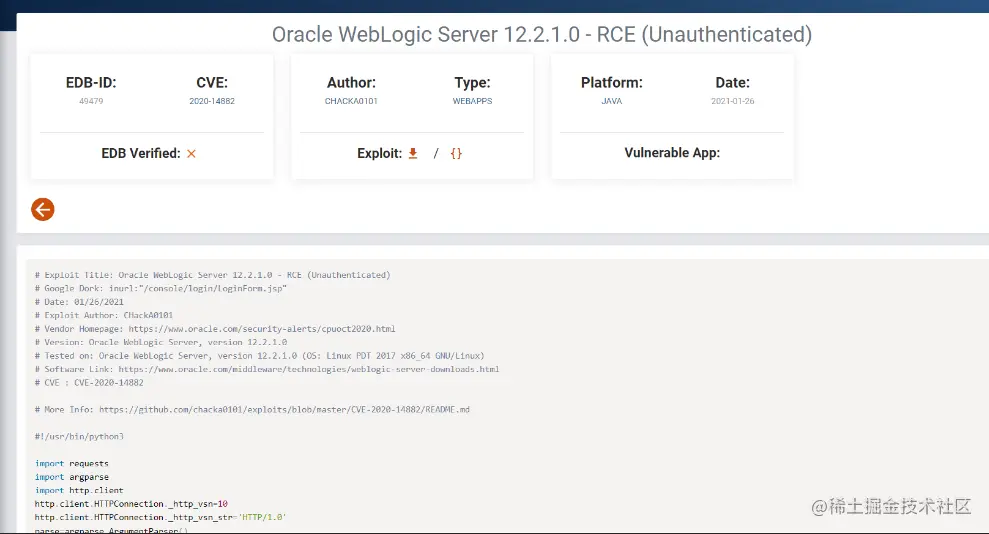Open CVE 2020-14882 link
The height and width of the screenshot is (534, 989).
tap(212, 101)
